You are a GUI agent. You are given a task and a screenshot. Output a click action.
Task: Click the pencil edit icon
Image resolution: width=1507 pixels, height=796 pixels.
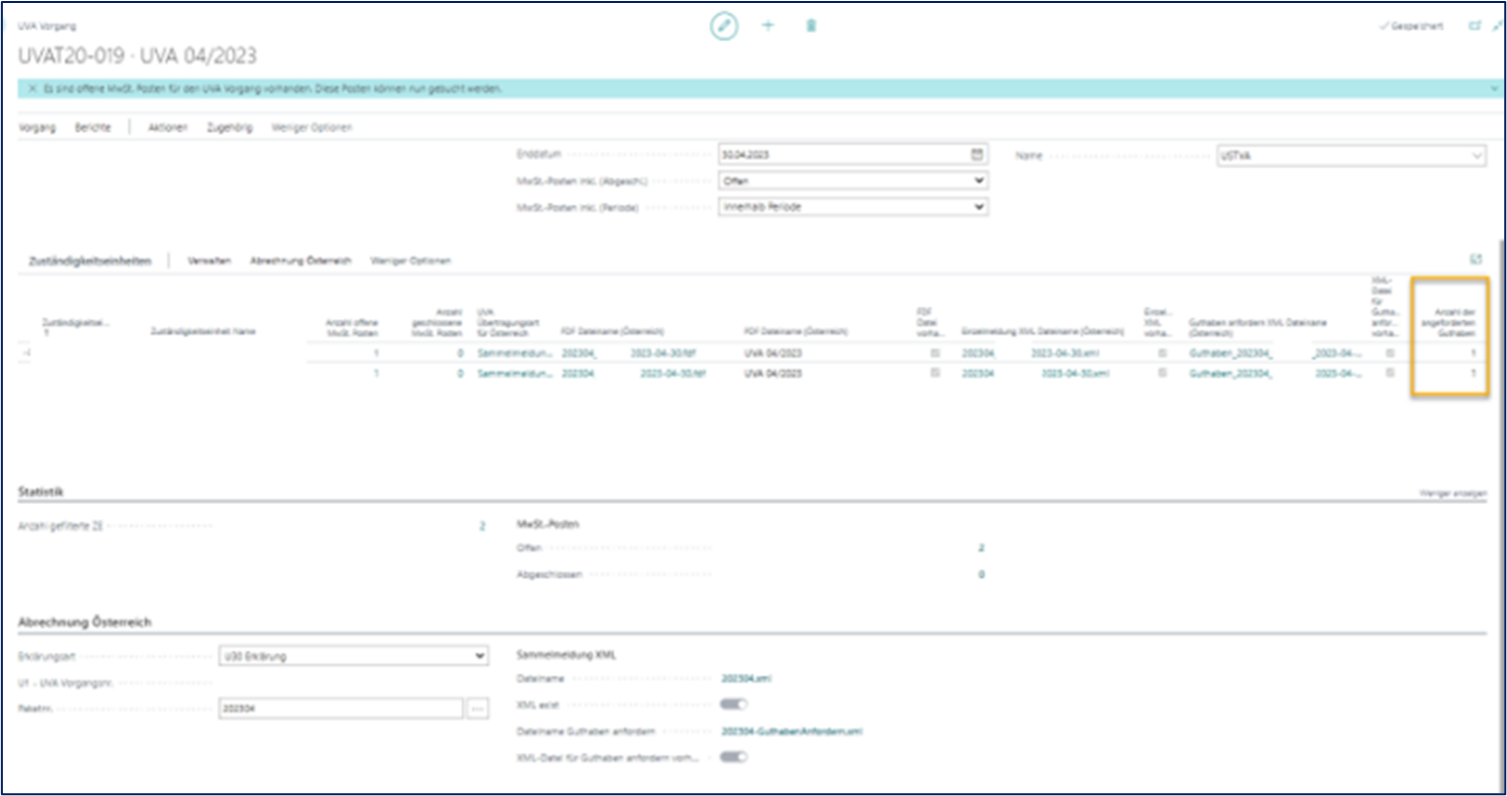click(x=724, y=26)
